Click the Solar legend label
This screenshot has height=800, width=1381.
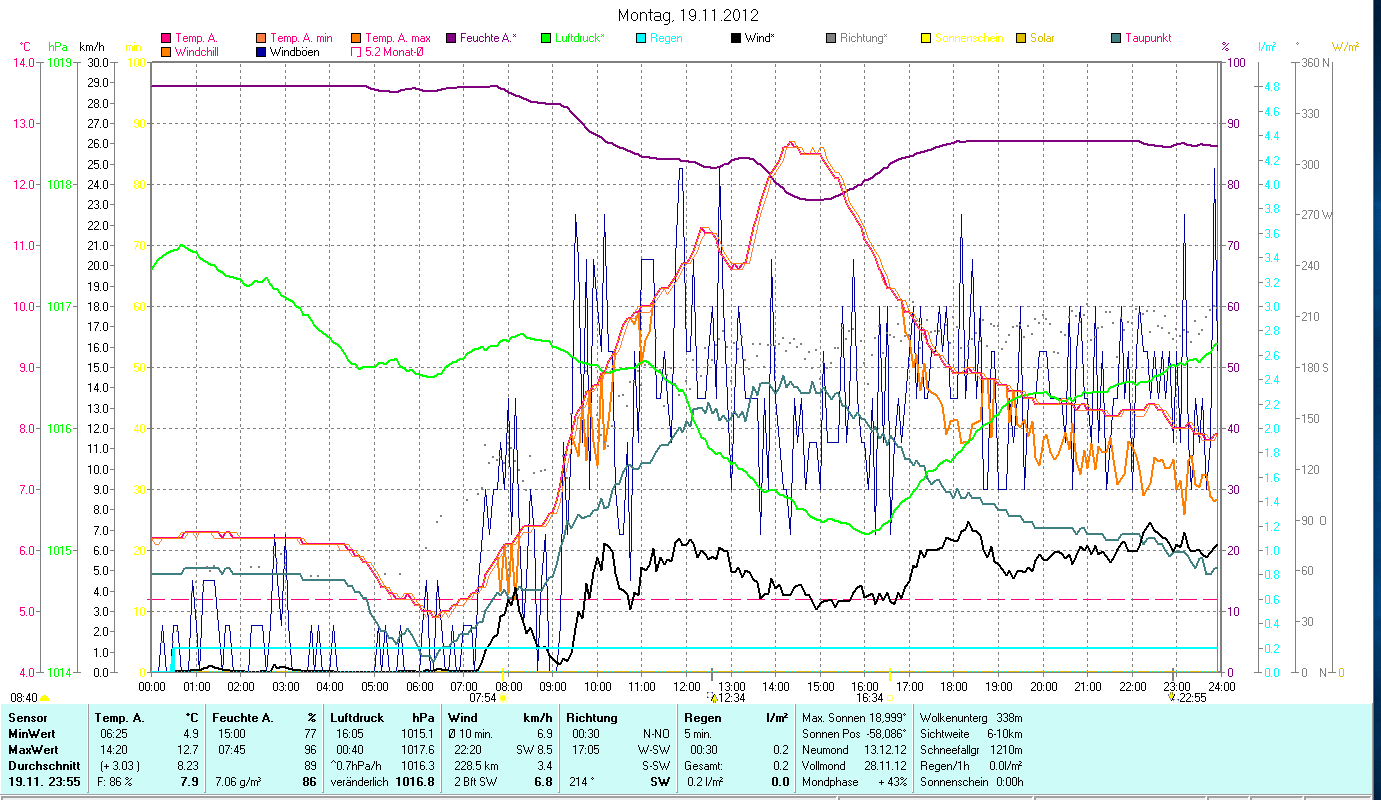[x=1043, y=38]
